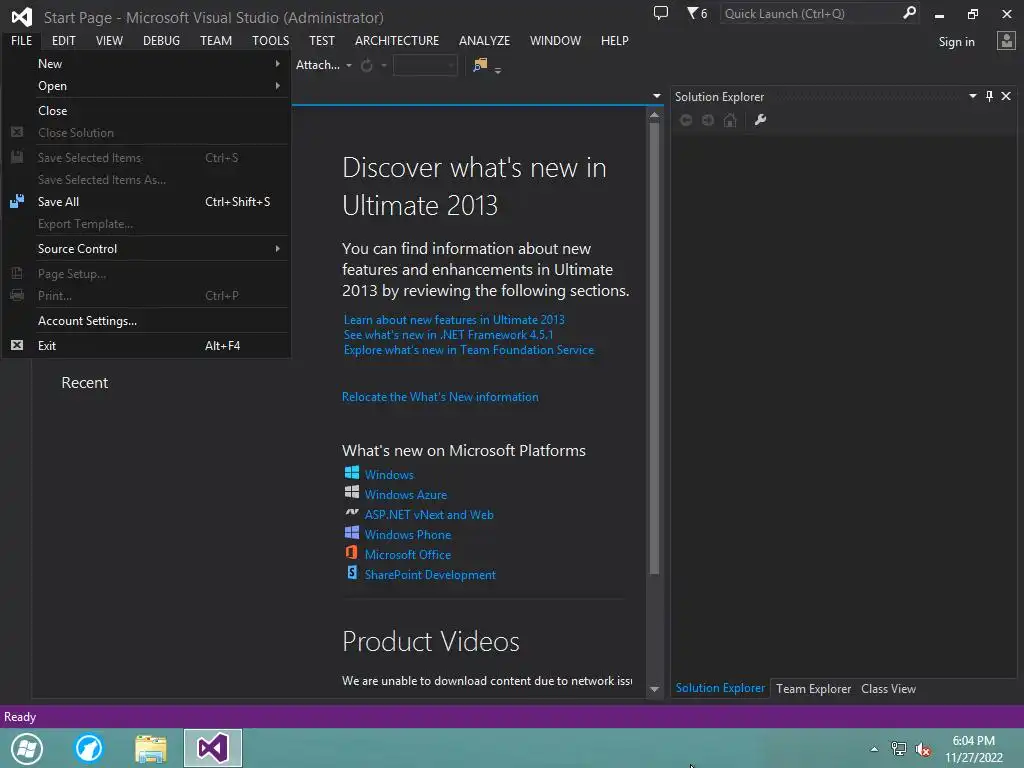The width and height of the screenshot is (1024, 768).
Task: Open the TOOLS menu
Action: (270, 40)
